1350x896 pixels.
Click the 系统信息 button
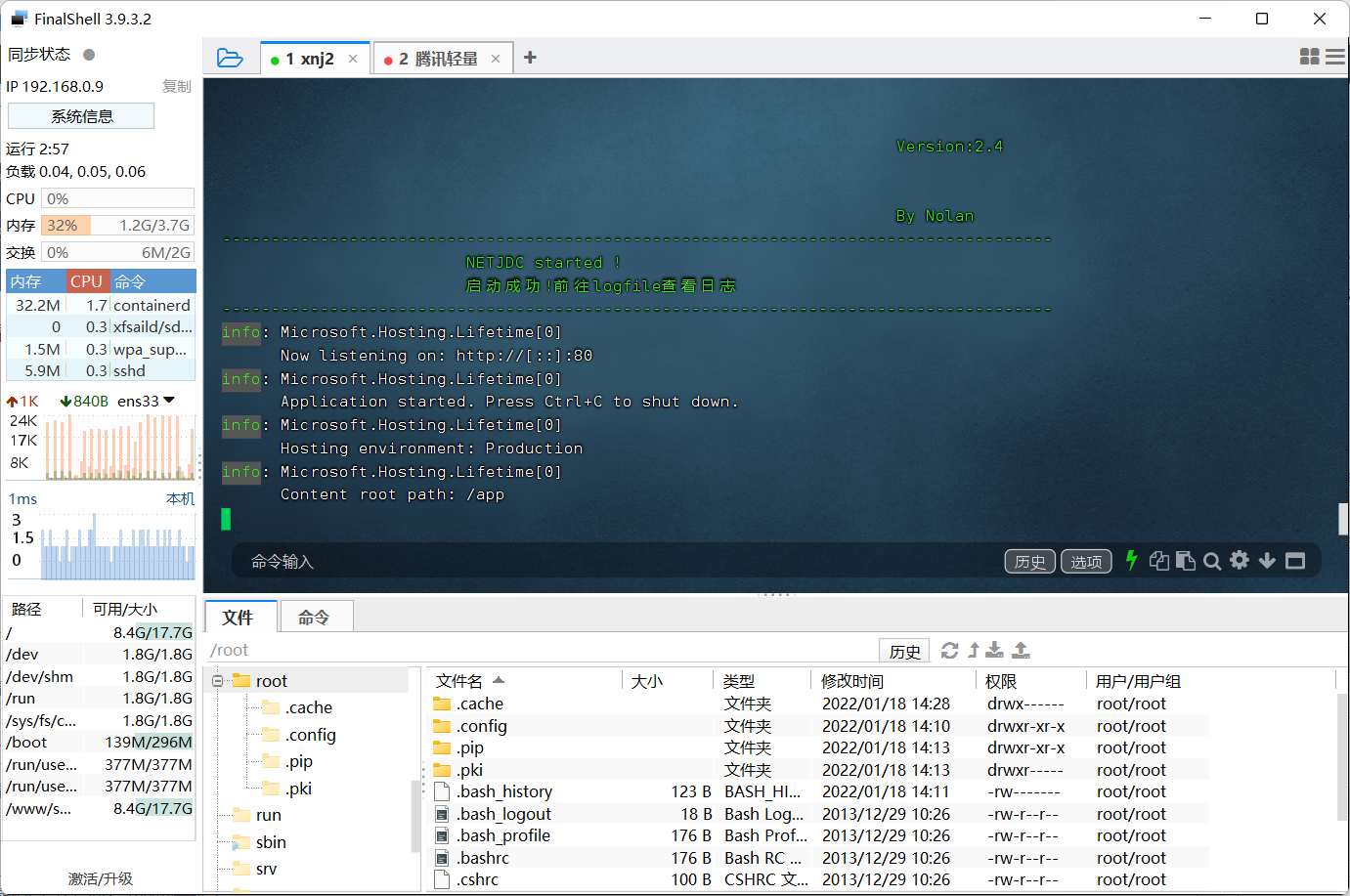pyautogui.click(x=81, y=116)
